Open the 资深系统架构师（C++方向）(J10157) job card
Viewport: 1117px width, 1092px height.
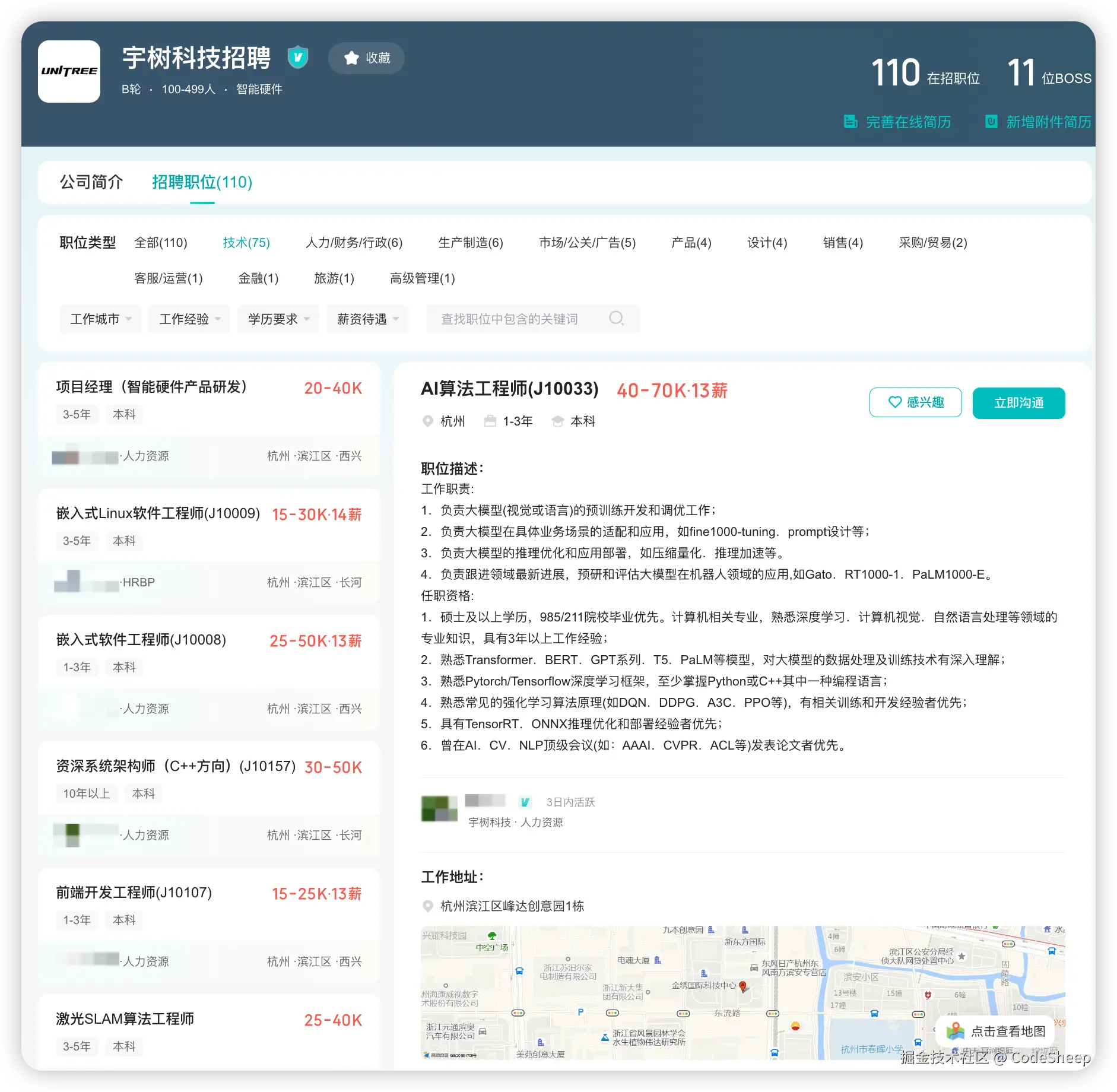208,799
